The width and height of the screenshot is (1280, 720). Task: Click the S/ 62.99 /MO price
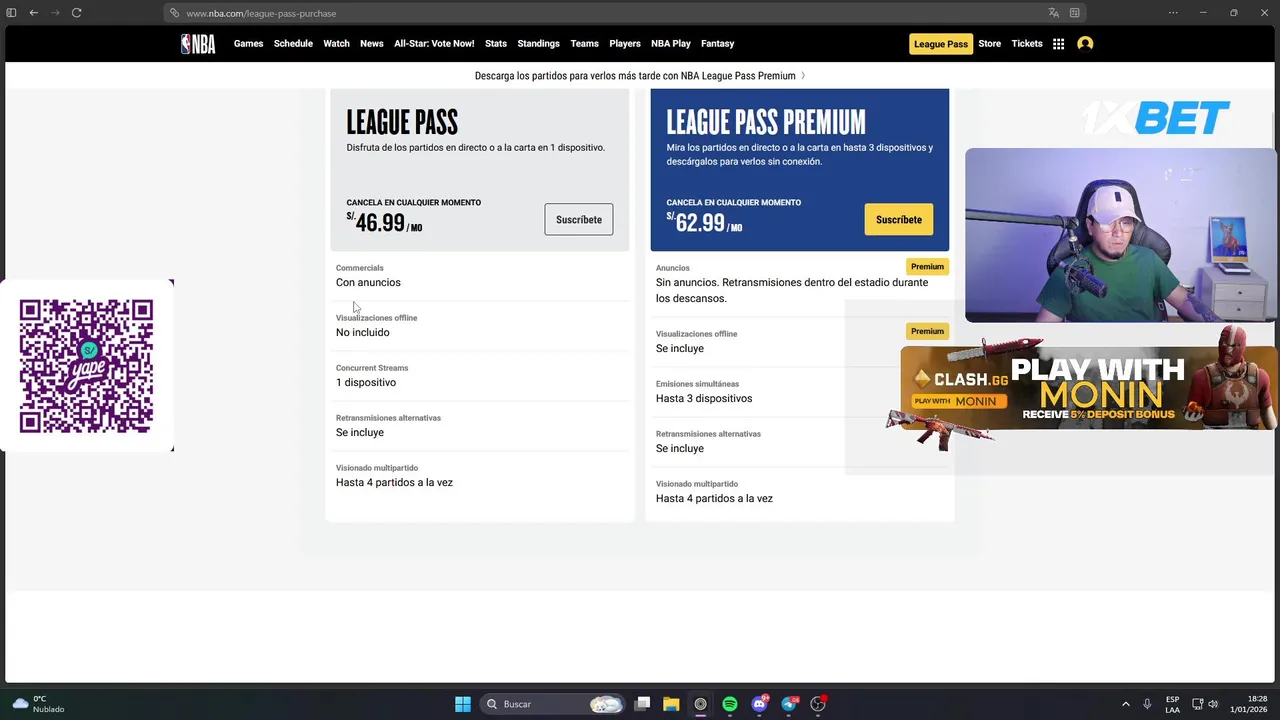pyautogui.click(x=704, y=223)
